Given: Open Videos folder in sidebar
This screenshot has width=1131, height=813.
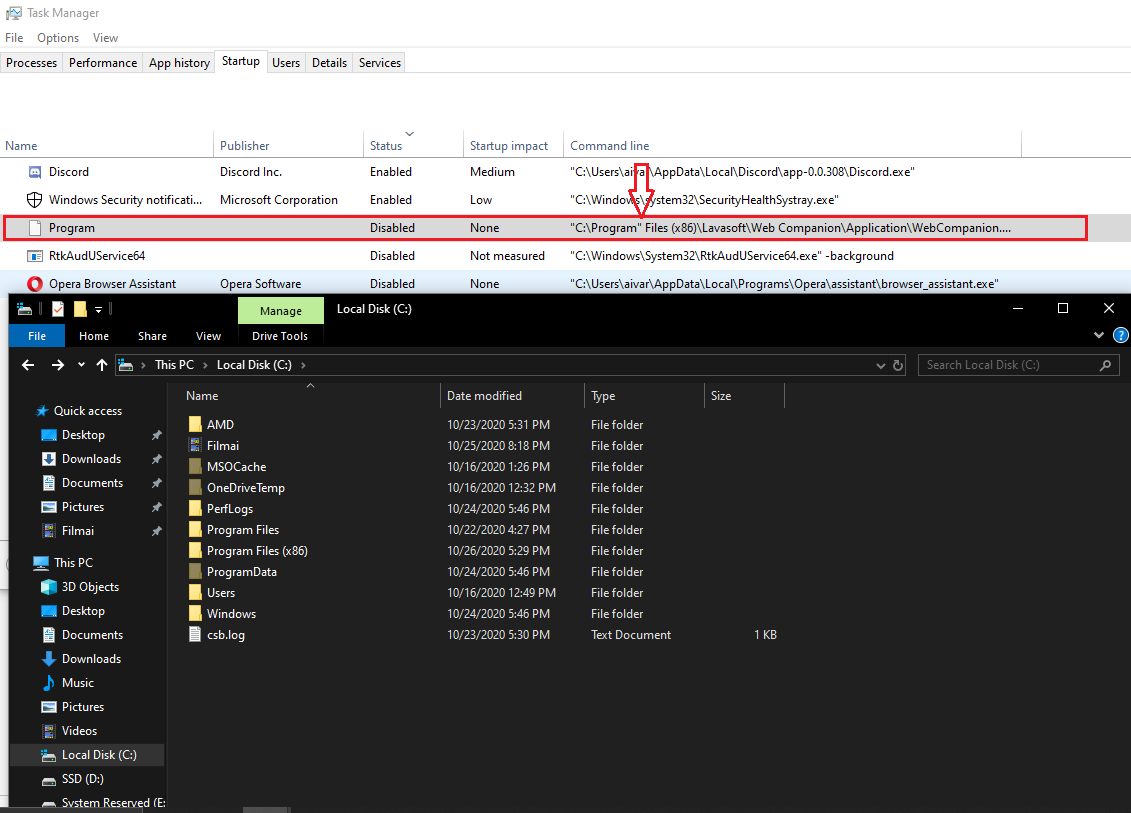Looking at the screenshot, I should pos(79,731).
